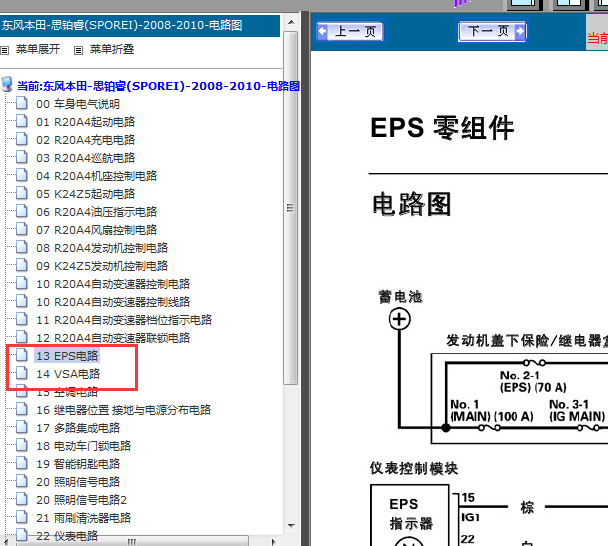Click the 上一页 previous page button

click(x=350, y=31)
